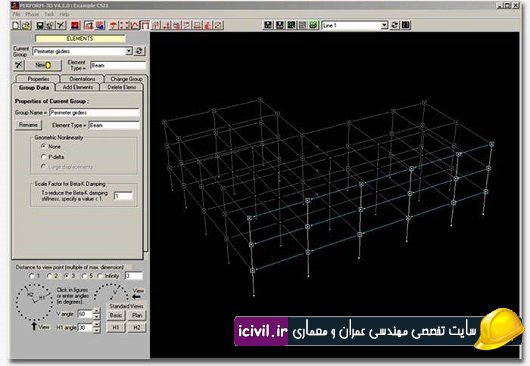530x366 pixels.
Task: Click the View up-arrow under H dial
Action: pyautogui.click(x=34, y=326)
